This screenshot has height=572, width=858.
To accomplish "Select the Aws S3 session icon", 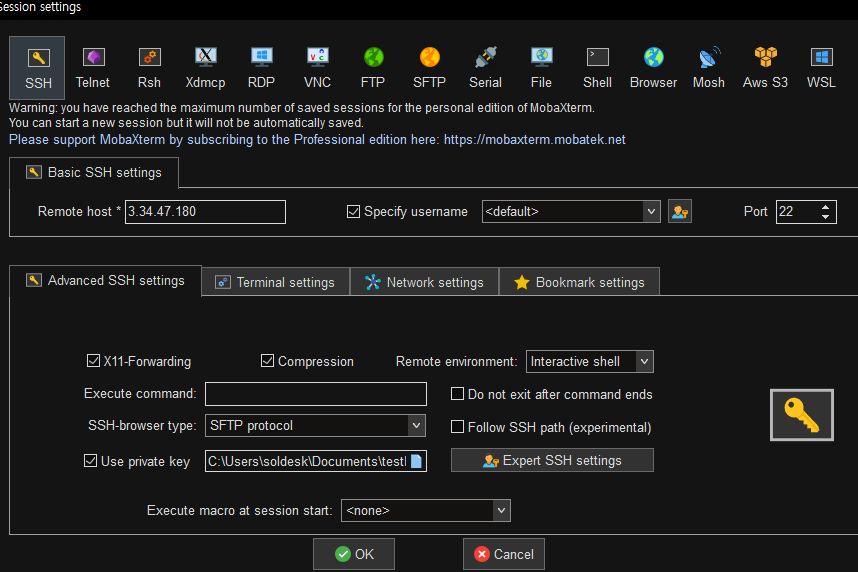I will [765, 68].
